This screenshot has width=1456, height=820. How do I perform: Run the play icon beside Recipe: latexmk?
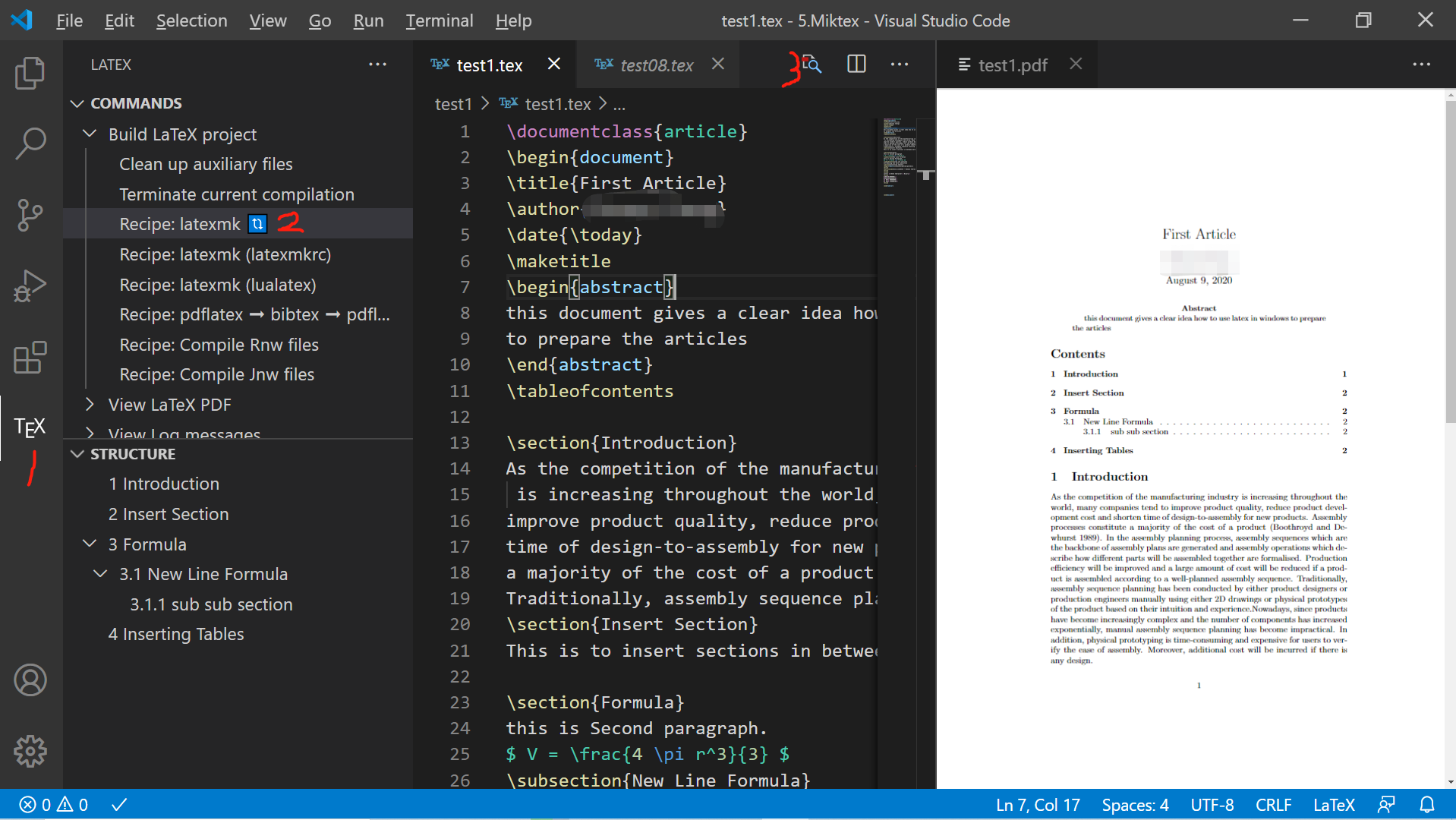[257, 224]
